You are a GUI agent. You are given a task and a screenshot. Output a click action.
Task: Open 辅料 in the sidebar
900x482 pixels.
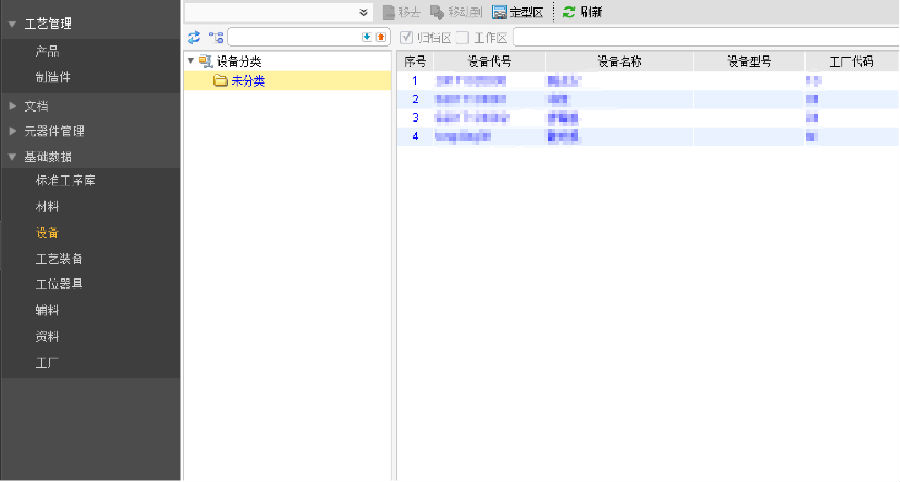click(47, 310)
